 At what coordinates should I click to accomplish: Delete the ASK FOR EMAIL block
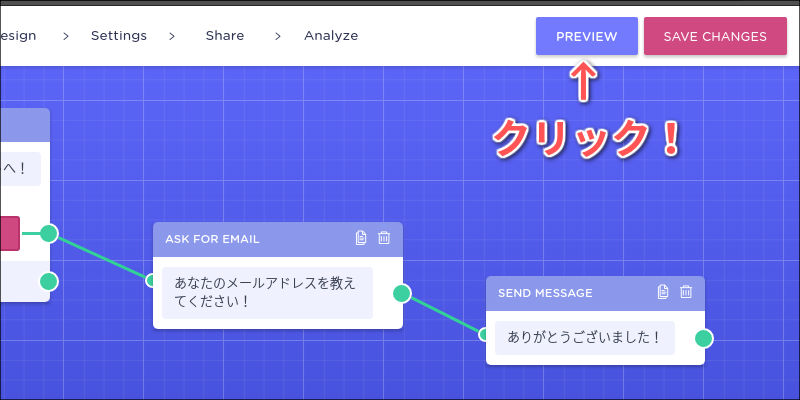tap(384, 238)
